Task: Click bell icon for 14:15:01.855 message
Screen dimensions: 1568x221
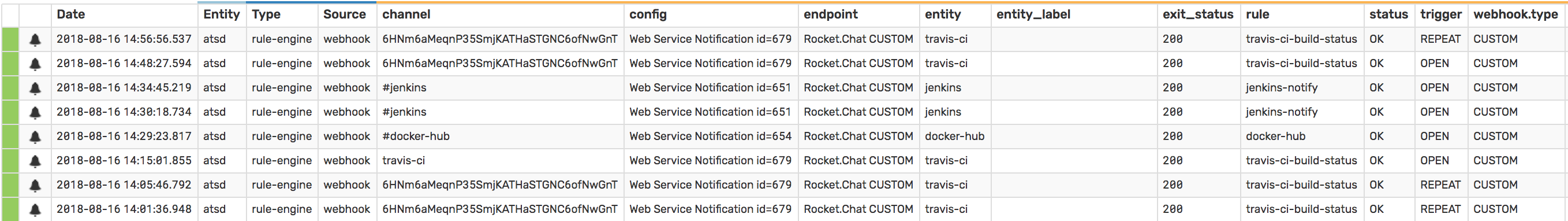Action: point(35,162)
